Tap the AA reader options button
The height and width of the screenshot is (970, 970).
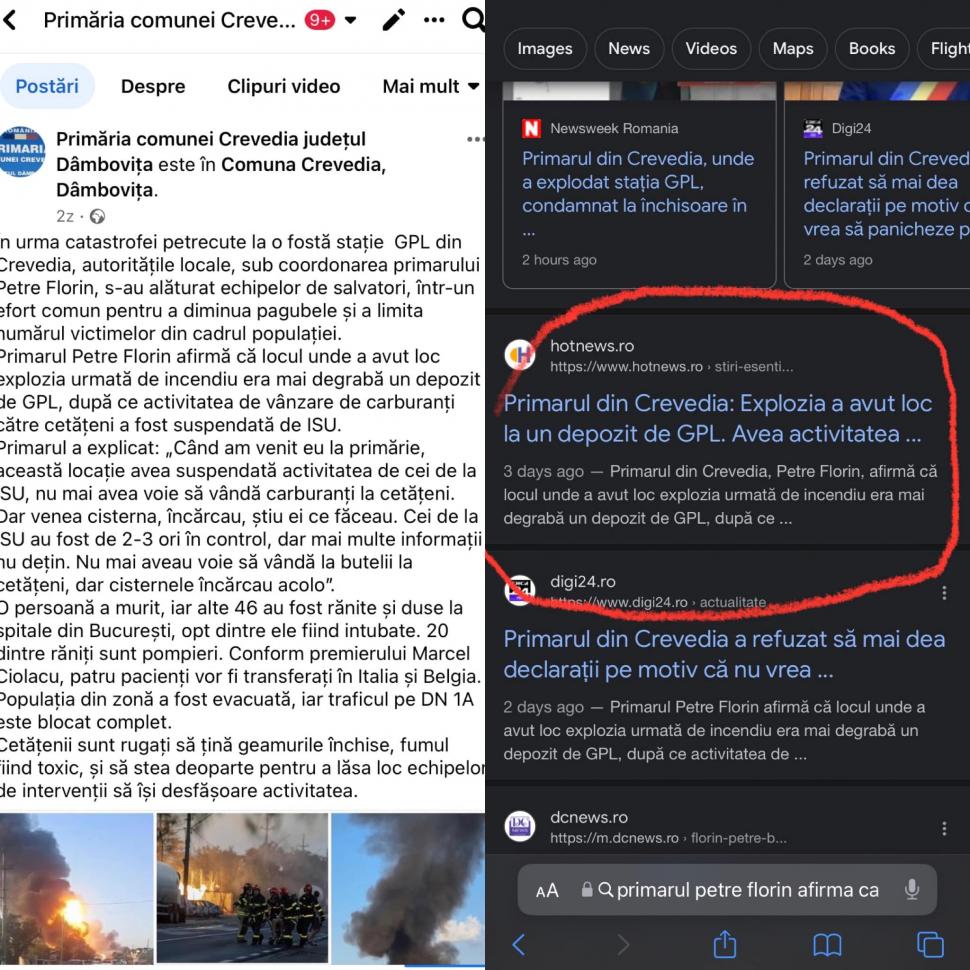tap(547, 891)
